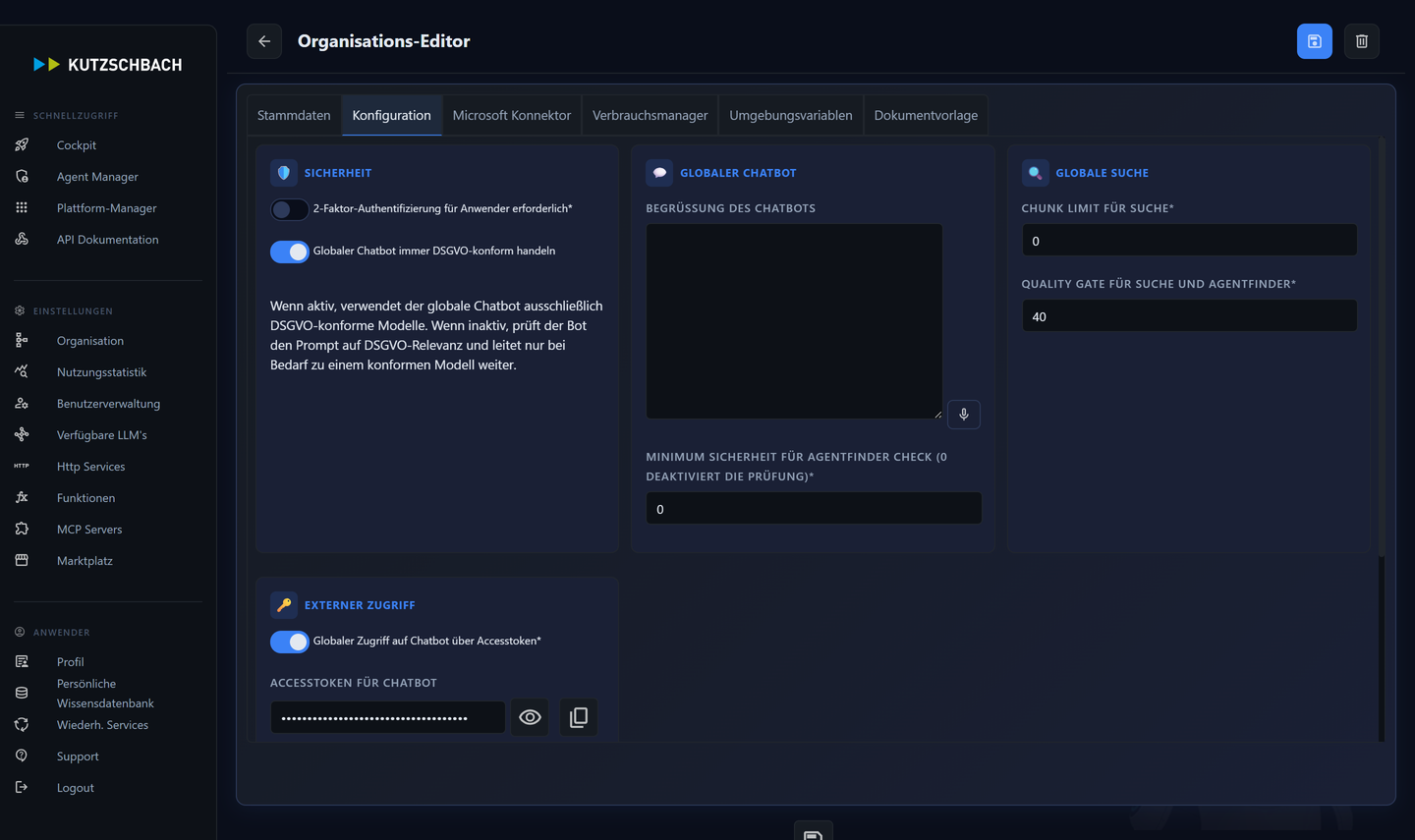Click the Support question mark icon
1415x840 pixels.
(22, 756)
